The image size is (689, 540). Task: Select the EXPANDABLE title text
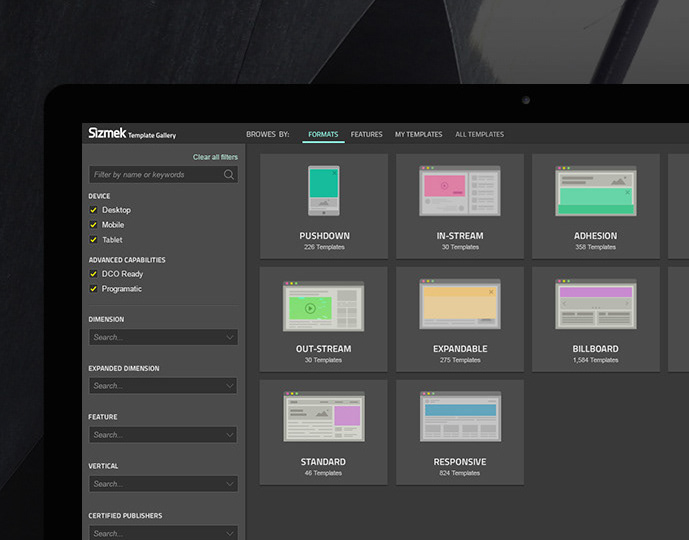click(460, 349)
